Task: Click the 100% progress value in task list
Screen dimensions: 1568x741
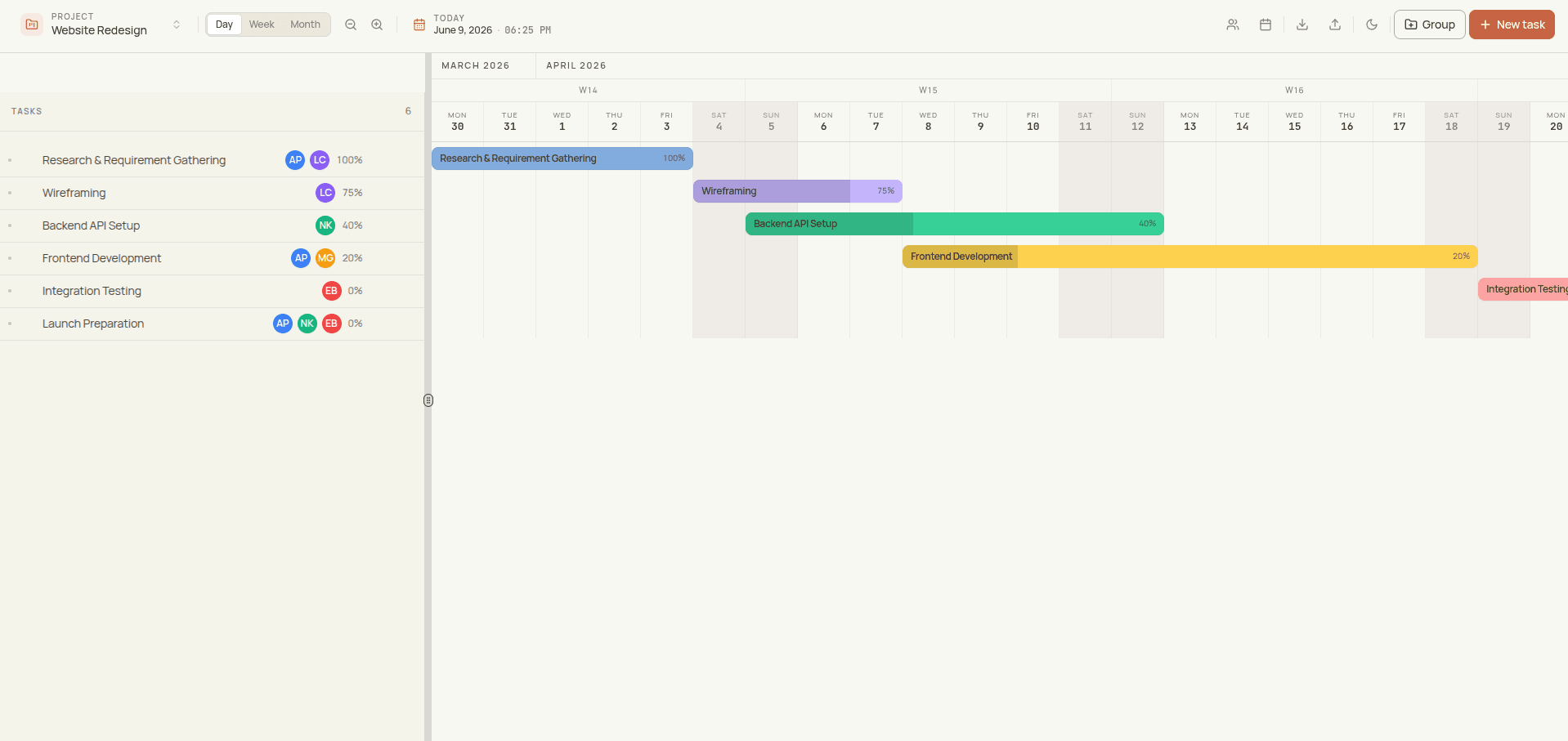Action: click(350, 160)
